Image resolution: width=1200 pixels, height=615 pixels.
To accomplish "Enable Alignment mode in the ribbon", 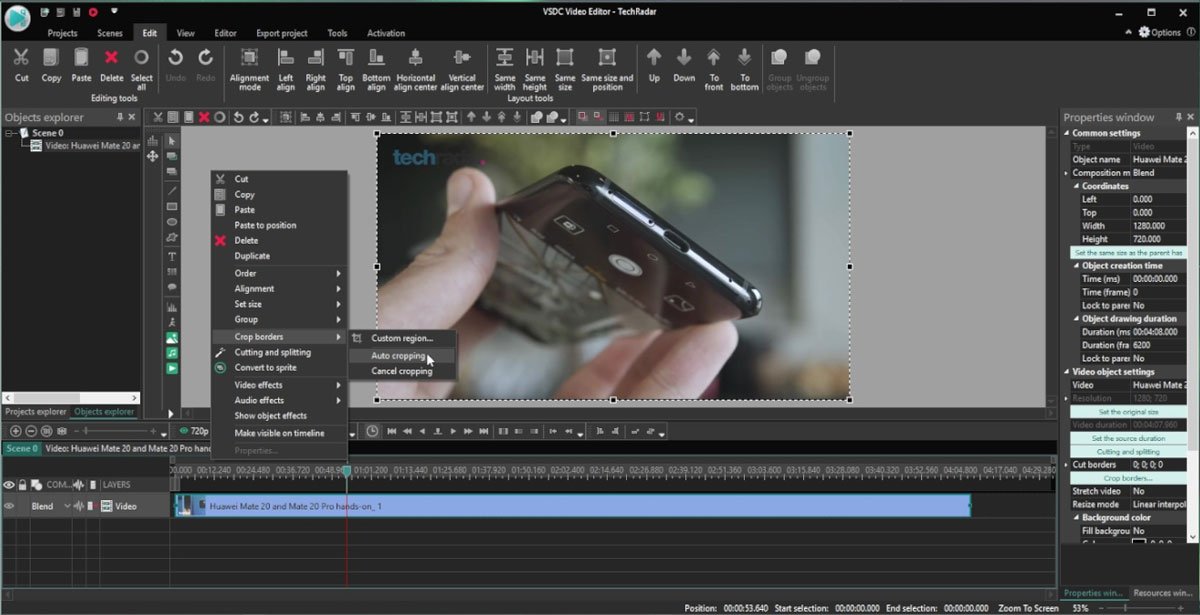I will coord(249,58).
